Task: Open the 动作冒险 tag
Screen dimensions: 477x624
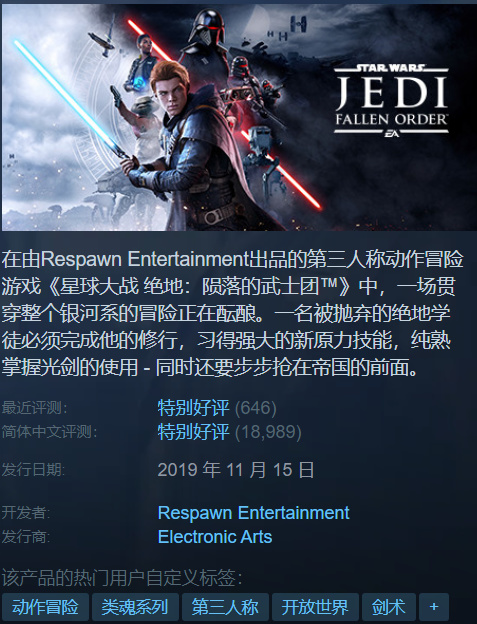Action: (x=45, y=607)
